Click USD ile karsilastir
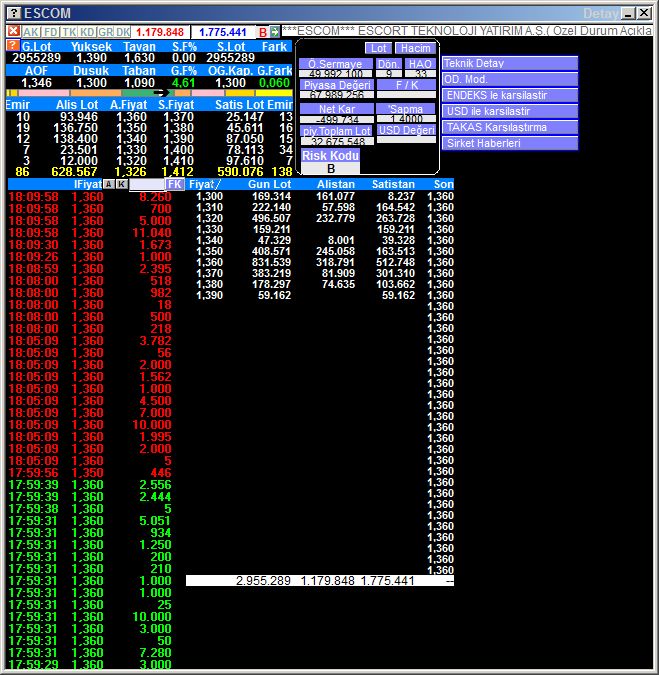 [x=510, y=111]
